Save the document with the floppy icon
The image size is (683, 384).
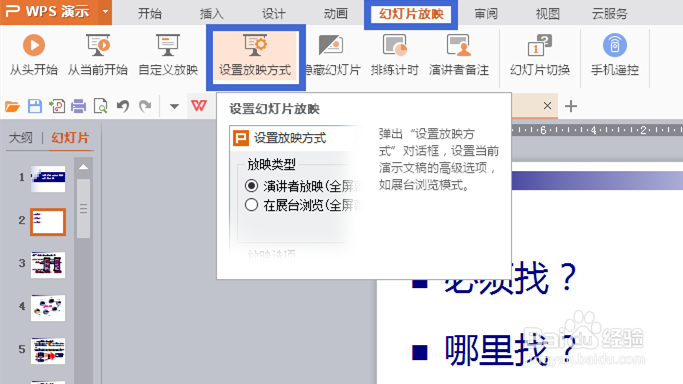35,106
